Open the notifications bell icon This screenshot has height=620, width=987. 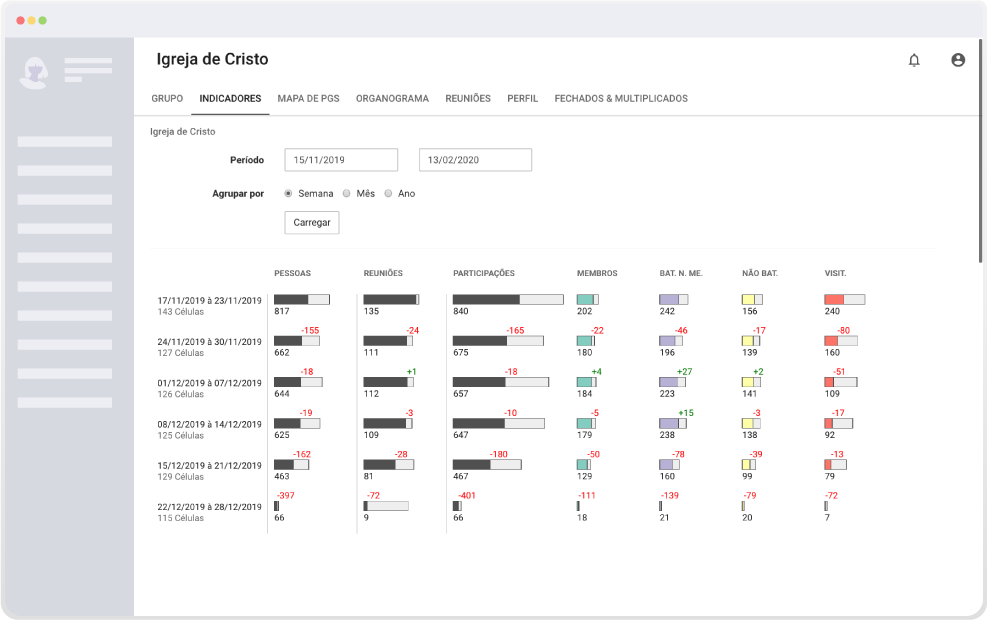[914, 60]
